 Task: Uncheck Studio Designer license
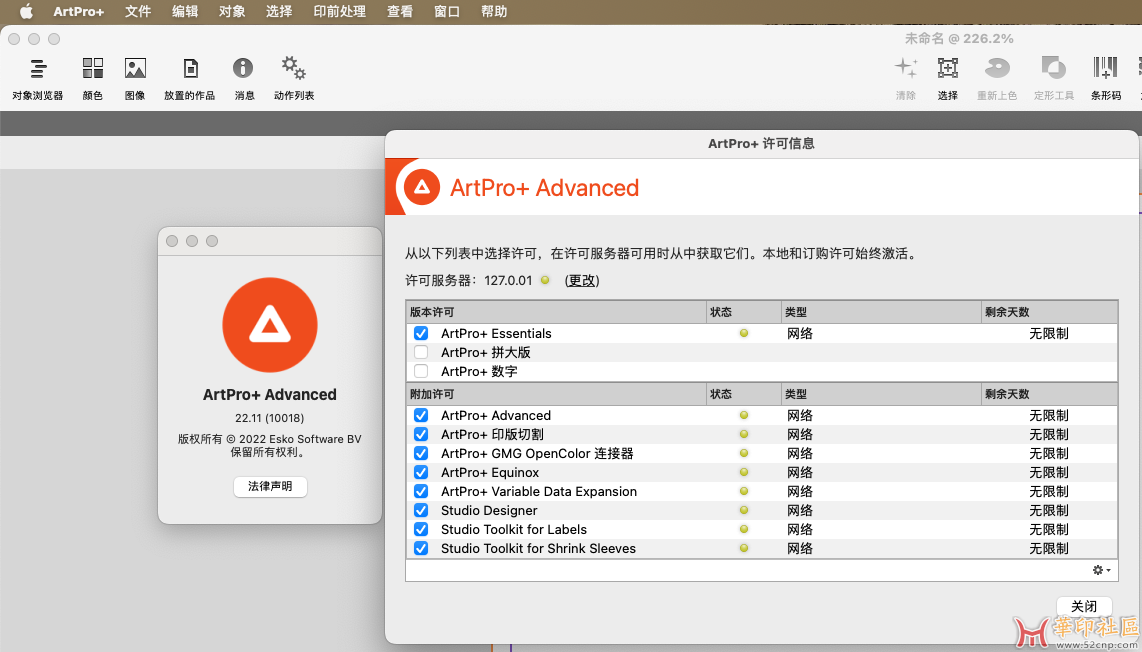pyautogui.click(x=421, y=510)
